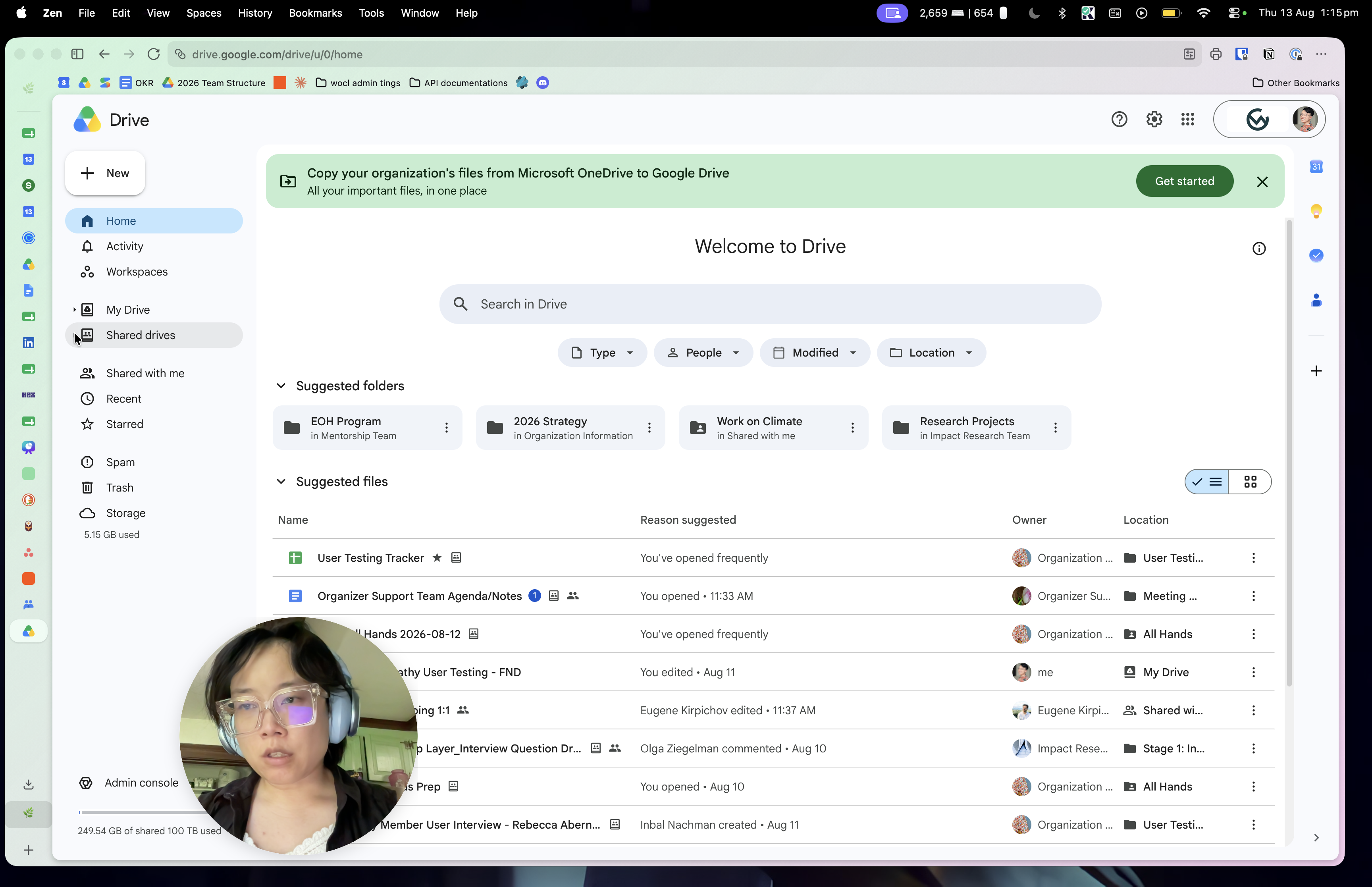The width and height of the screenshot is (1372, 887).
Task: Go to Starred in sidebar
Action: [154, 424]
